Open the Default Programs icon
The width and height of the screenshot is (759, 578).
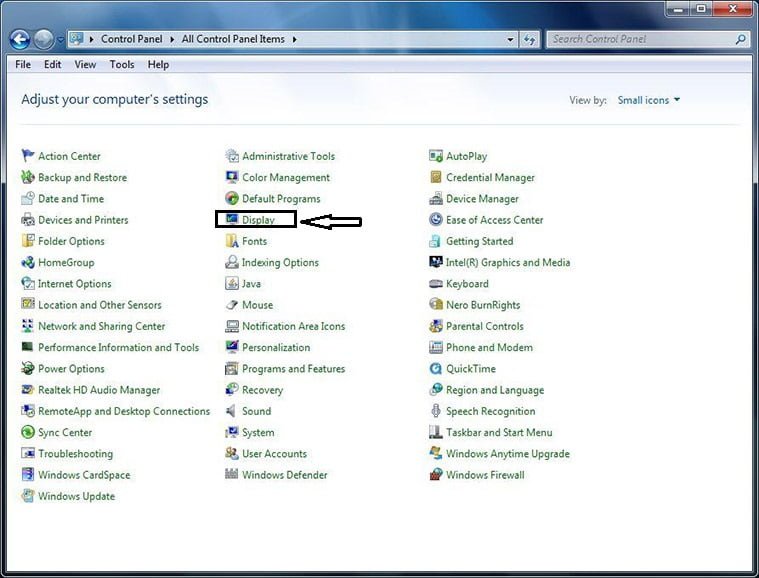pyautogui.click(x=232, y=198)
